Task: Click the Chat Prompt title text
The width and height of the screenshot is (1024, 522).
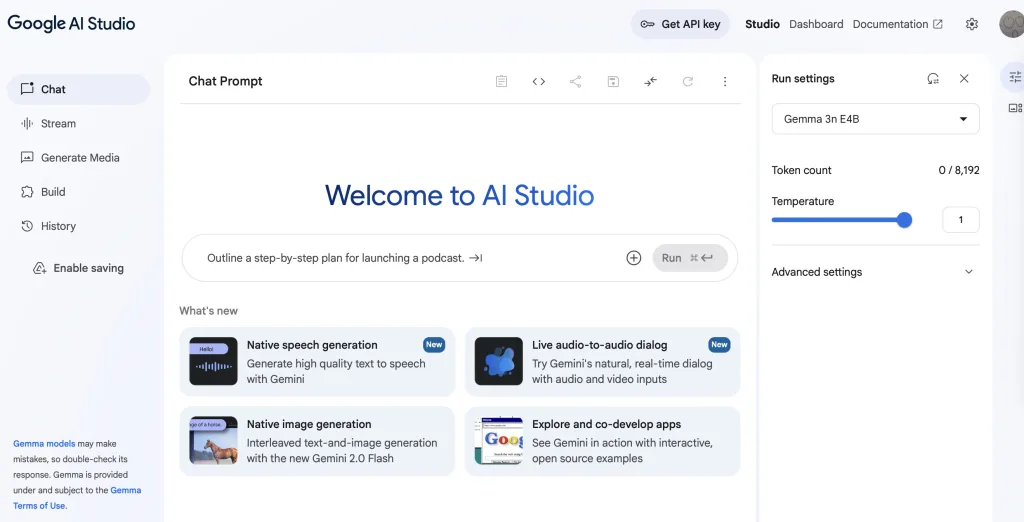Action: pos(225,81)
